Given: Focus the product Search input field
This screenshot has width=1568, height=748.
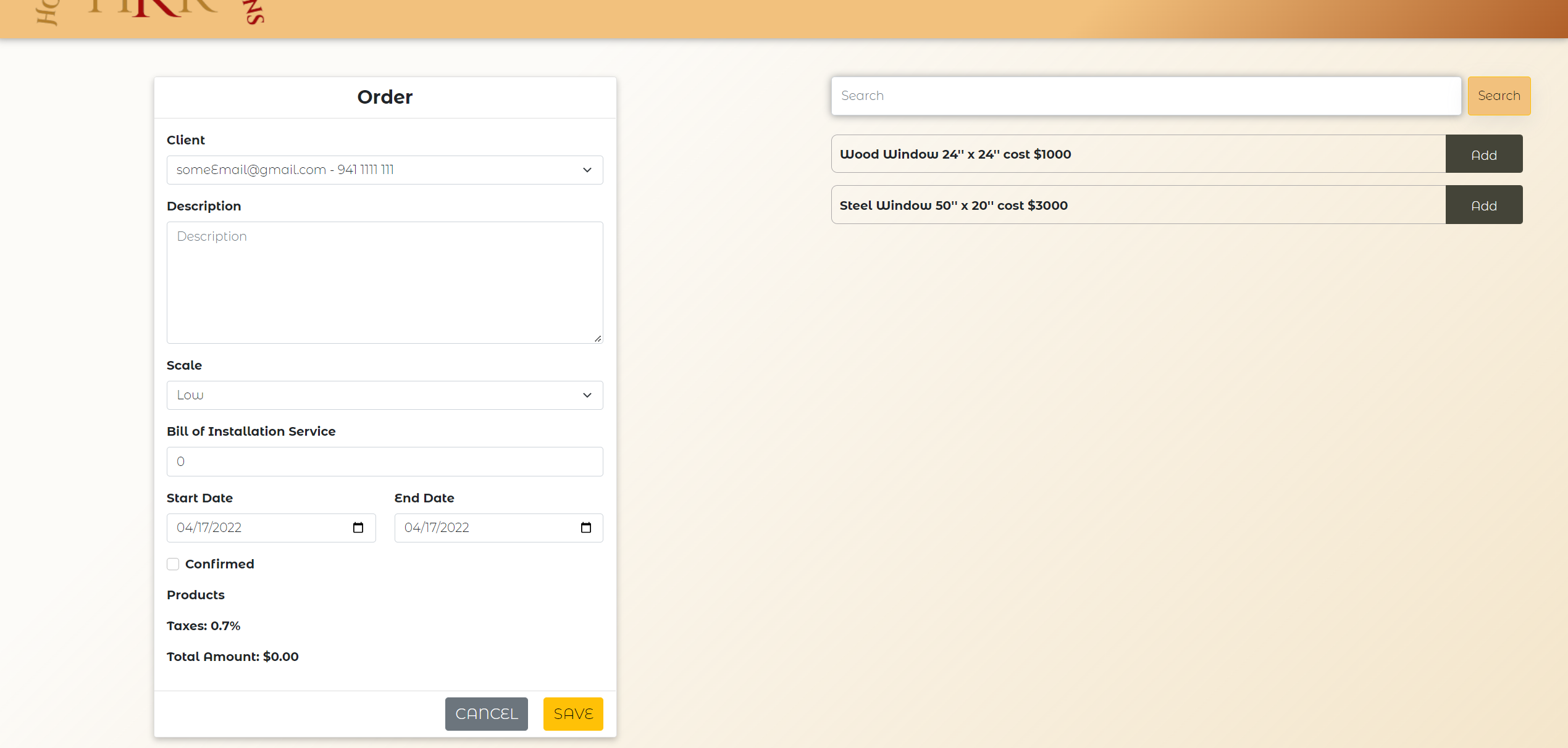Looking at the screenshot, I should (x=1145, y=96).
